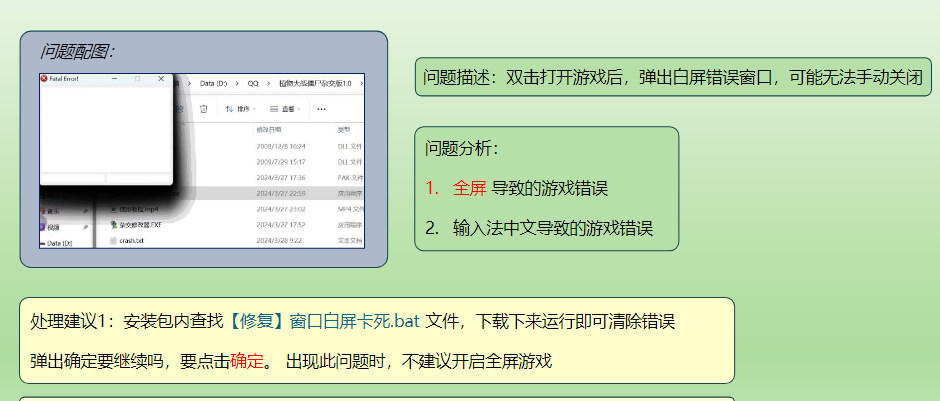Click the red Fatal Error icon
The height and width of the screenshot is (401, 940).
click(44, 79)
